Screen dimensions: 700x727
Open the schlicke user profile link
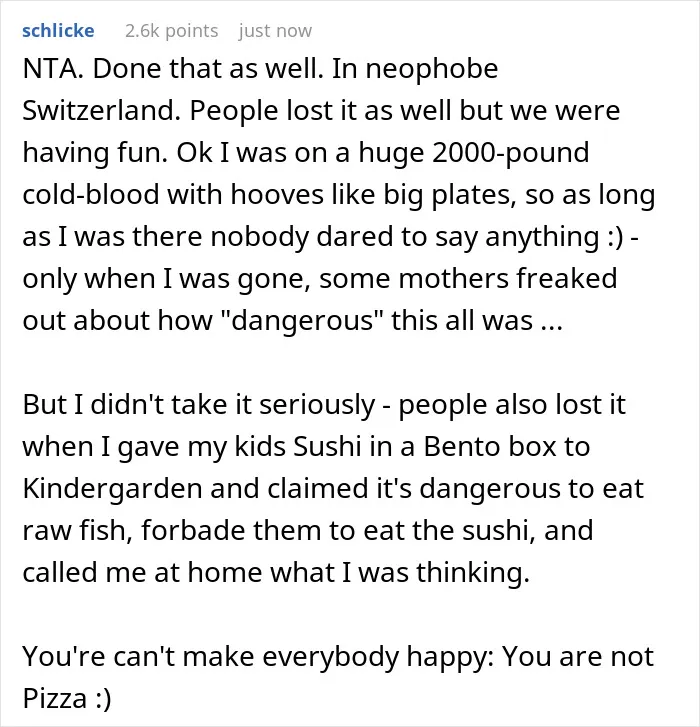click(58, 31)
